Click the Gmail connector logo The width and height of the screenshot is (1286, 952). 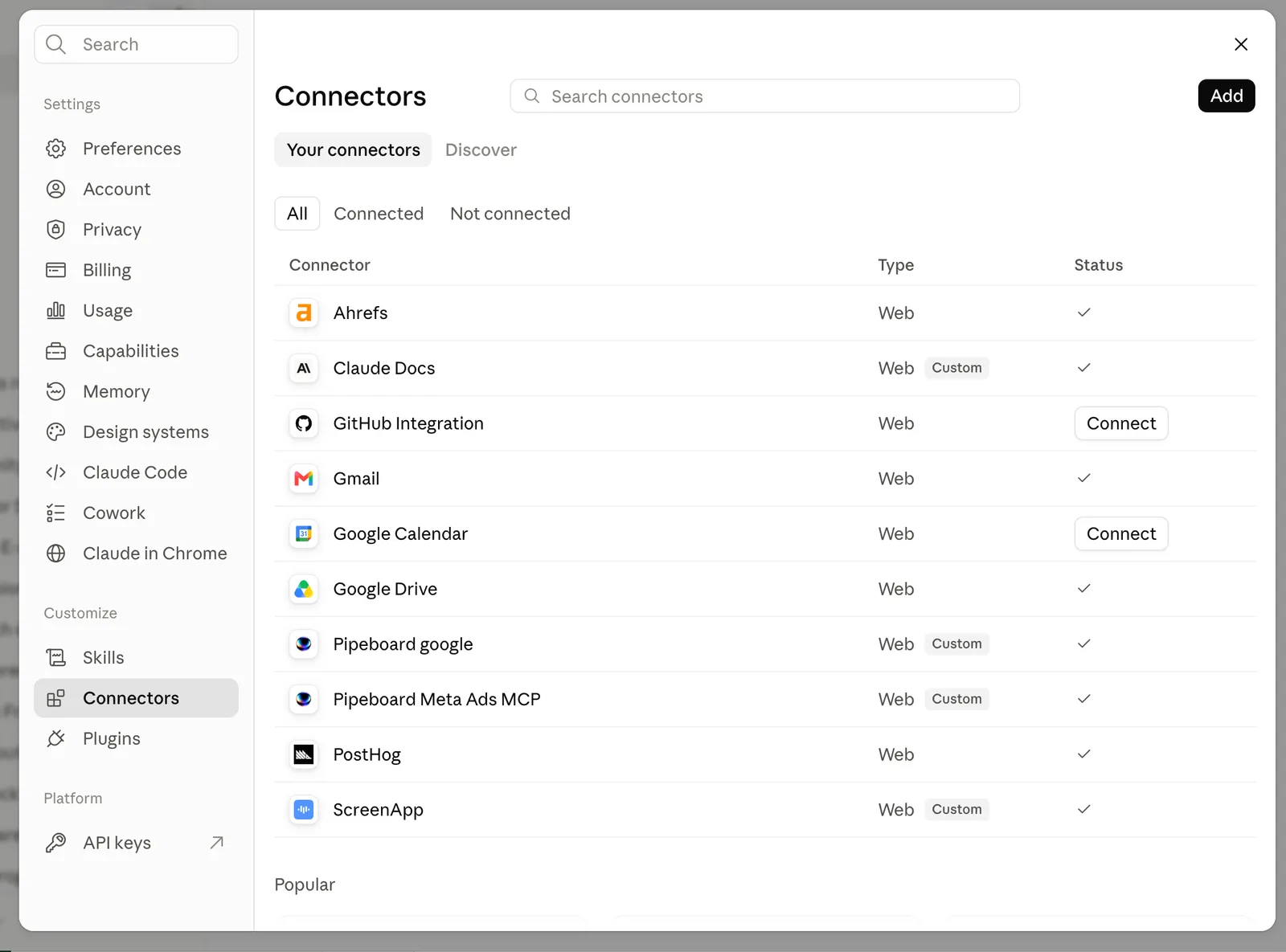(304, 479)
